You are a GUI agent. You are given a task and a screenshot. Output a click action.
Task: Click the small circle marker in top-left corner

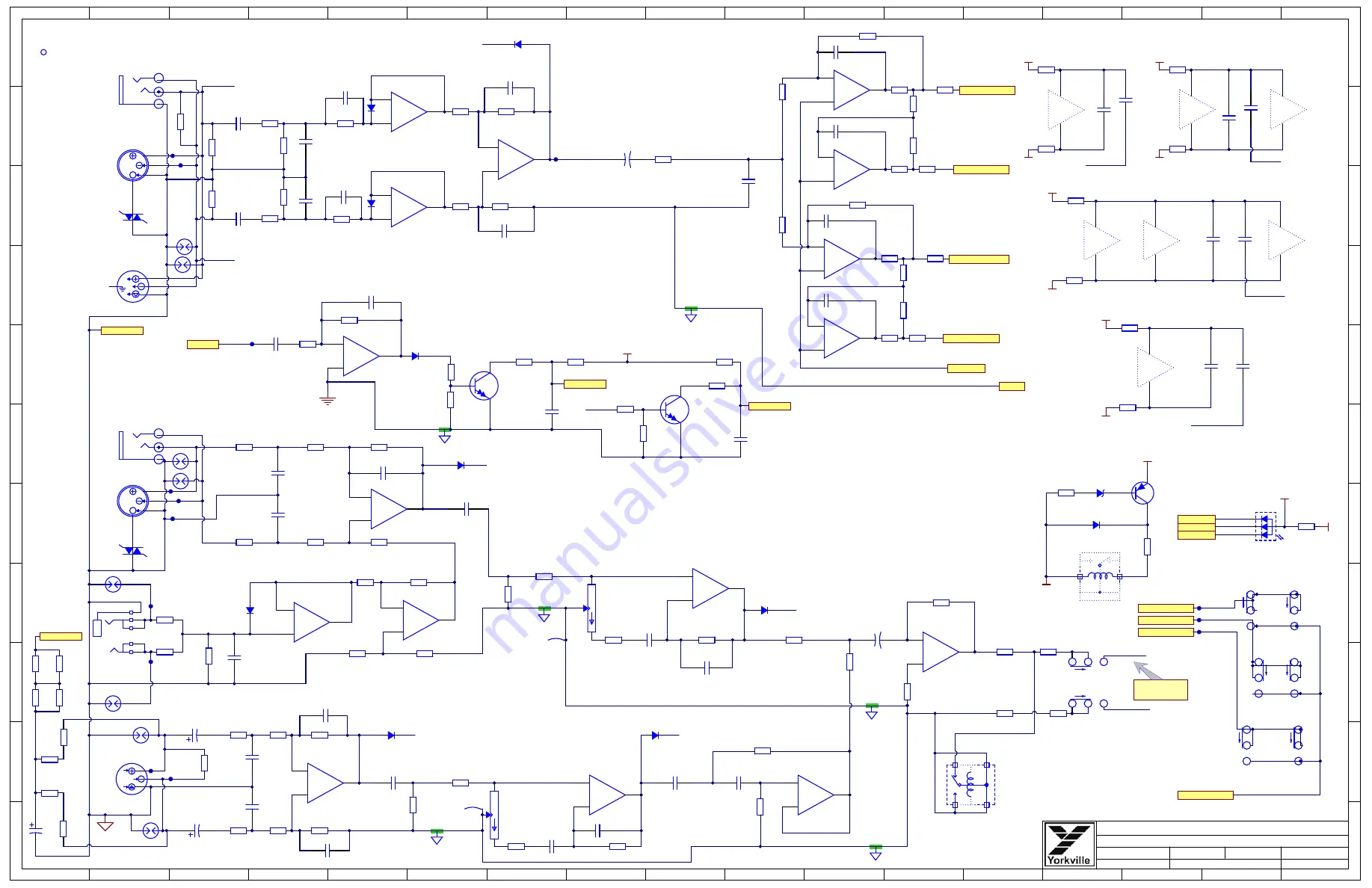pos(43,52)
